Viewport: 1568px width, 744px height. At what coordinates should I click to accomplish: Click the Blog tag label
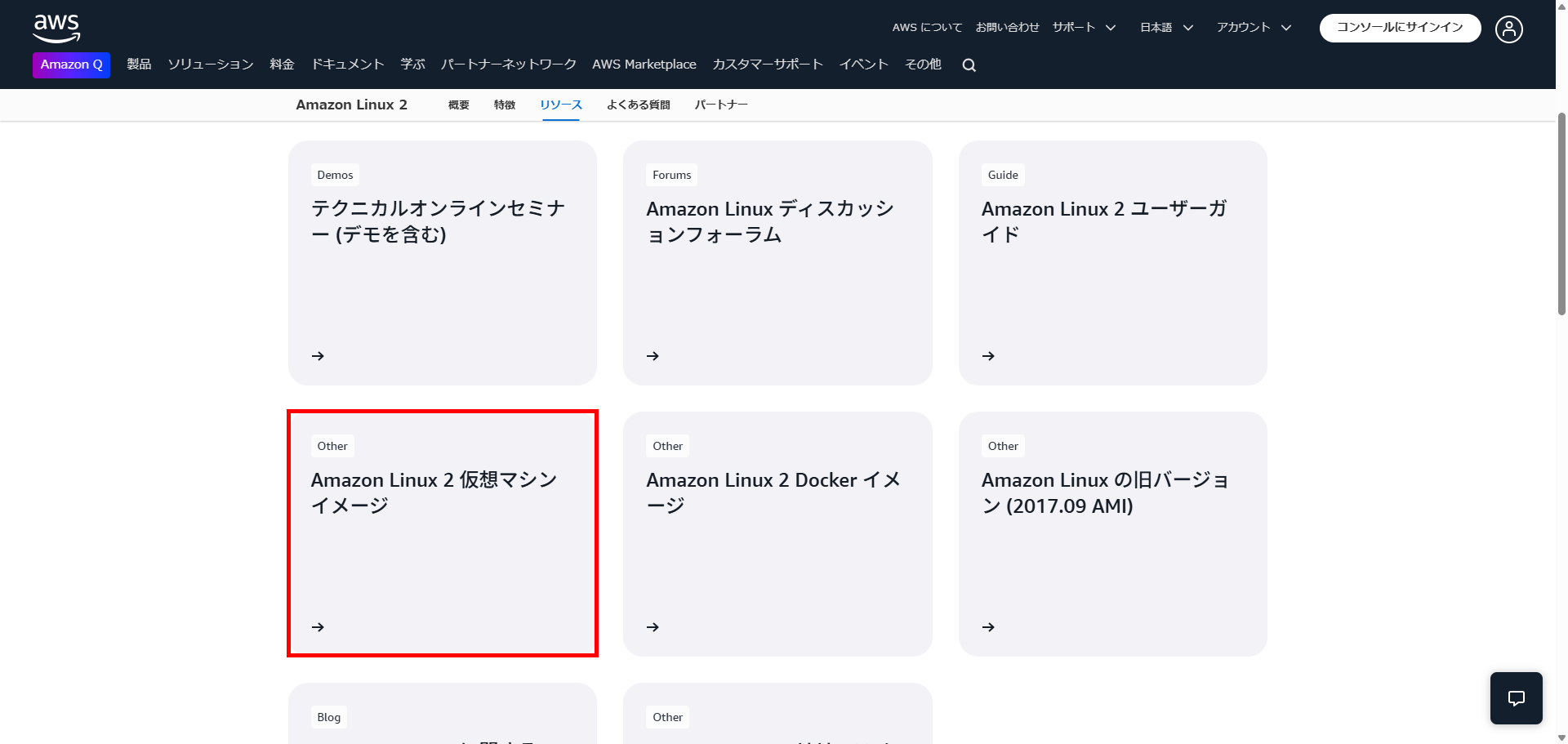[328, 717]
